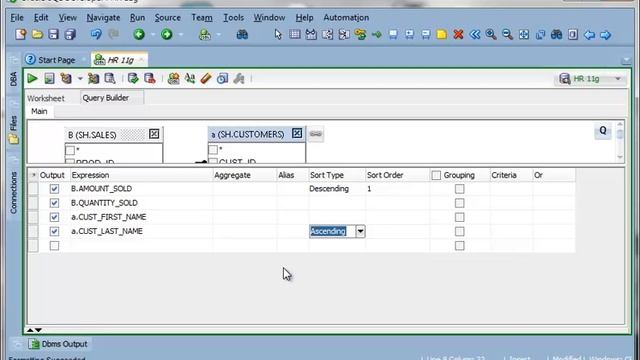The image size is (640, 360).
Task: Uncheck Output for B.AMOUNT_SOLD
Action: pyautogui.click(x=54, y=189)
